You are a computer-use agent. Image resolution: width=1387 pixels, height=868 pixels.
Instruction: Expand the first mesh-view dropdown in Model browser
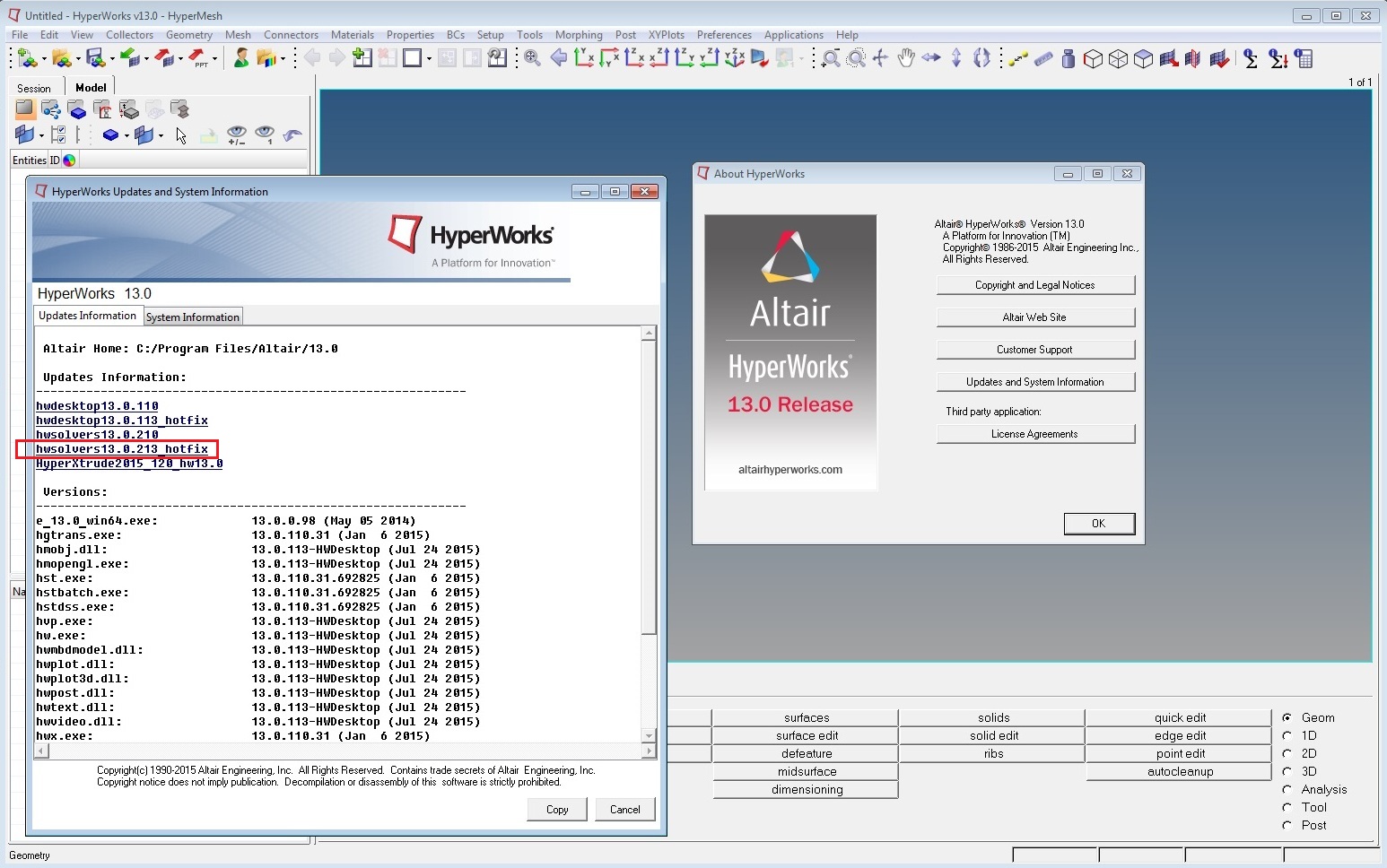[x=41, y=136]
